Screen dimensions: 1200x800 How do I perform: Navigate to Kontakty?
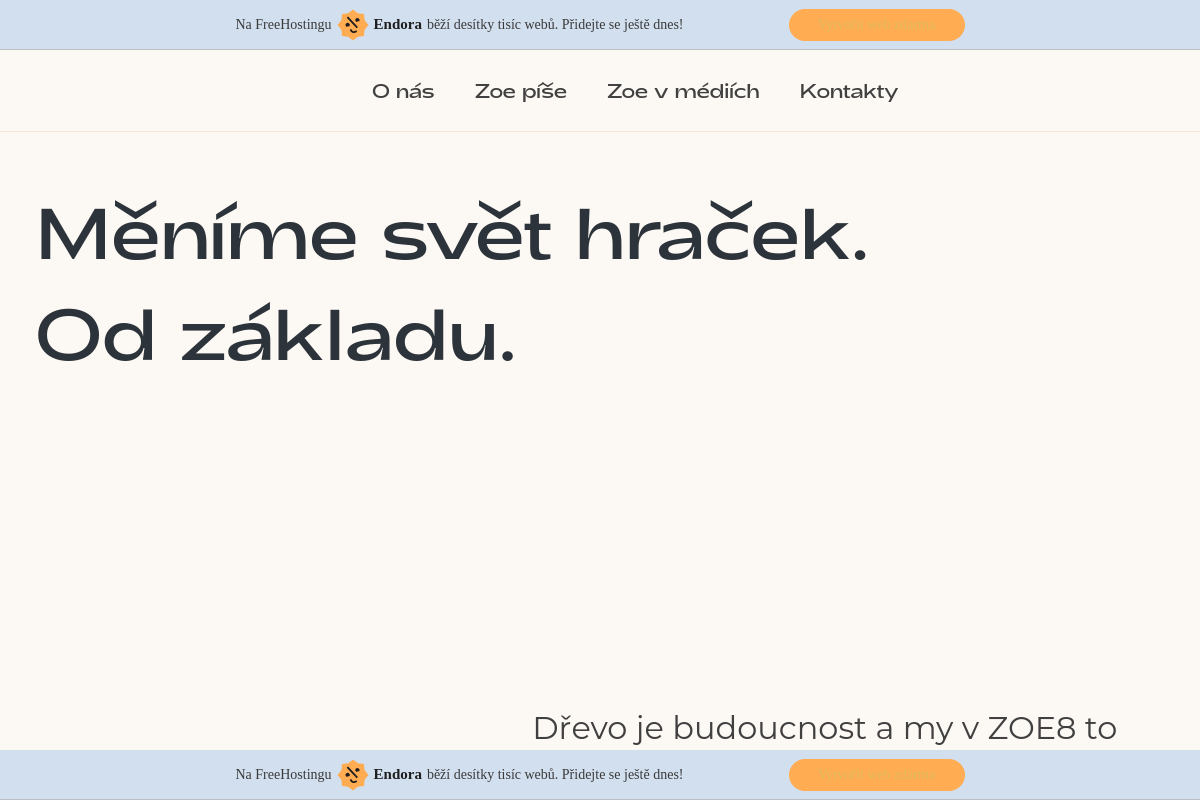pyautogui.click(x=848, y=92)
